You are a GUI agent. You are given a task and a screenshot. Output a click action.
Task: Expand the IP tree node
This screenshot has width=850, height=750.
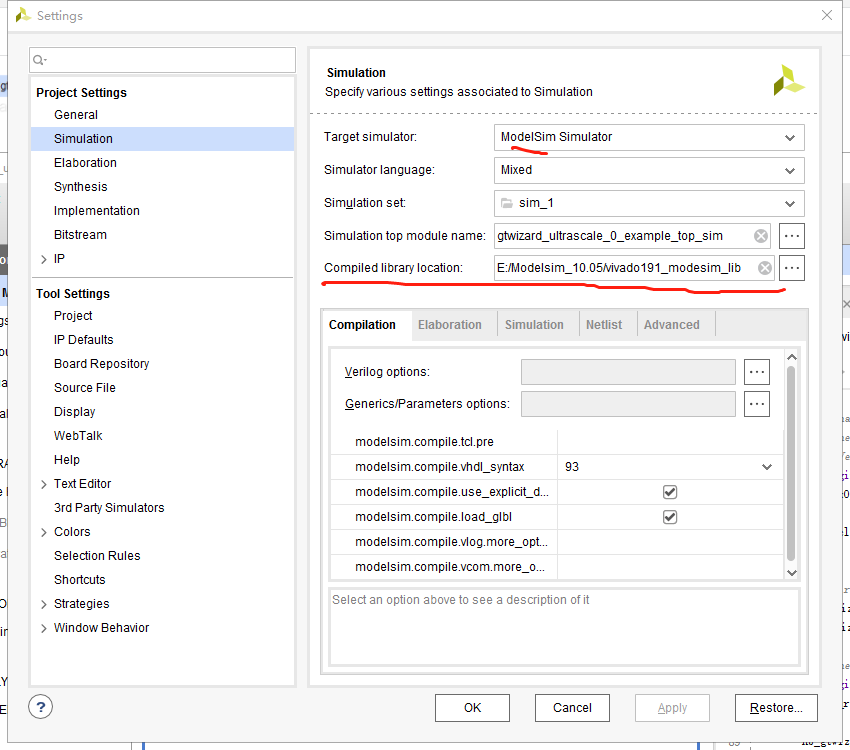[x=44, y=259]
